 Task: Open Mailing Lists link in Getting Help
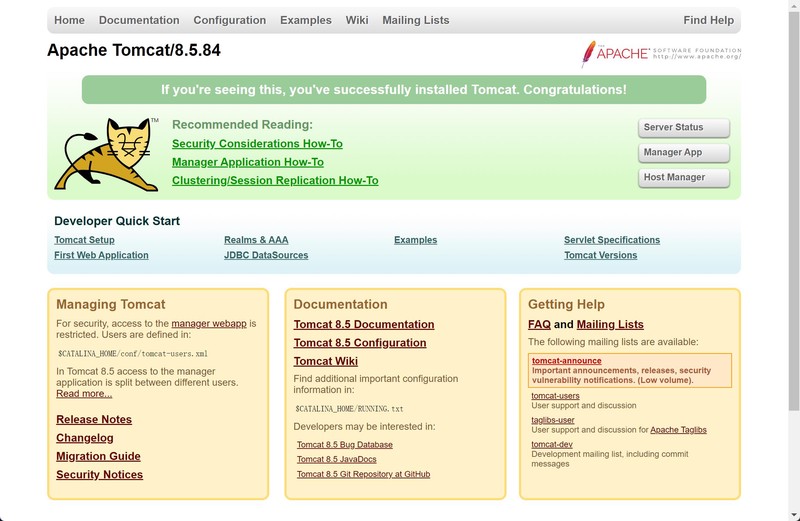point(610,325)
